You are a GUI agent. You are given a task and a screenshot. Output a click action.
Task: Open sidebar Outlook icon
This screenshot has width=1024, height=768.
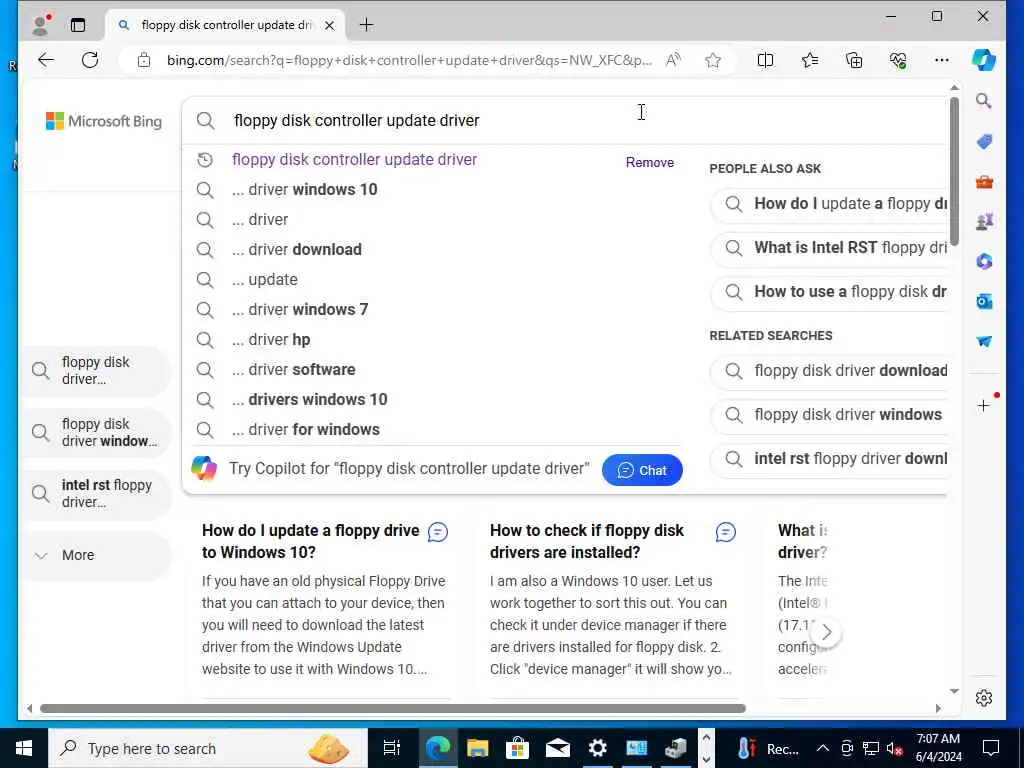[984, 301]
